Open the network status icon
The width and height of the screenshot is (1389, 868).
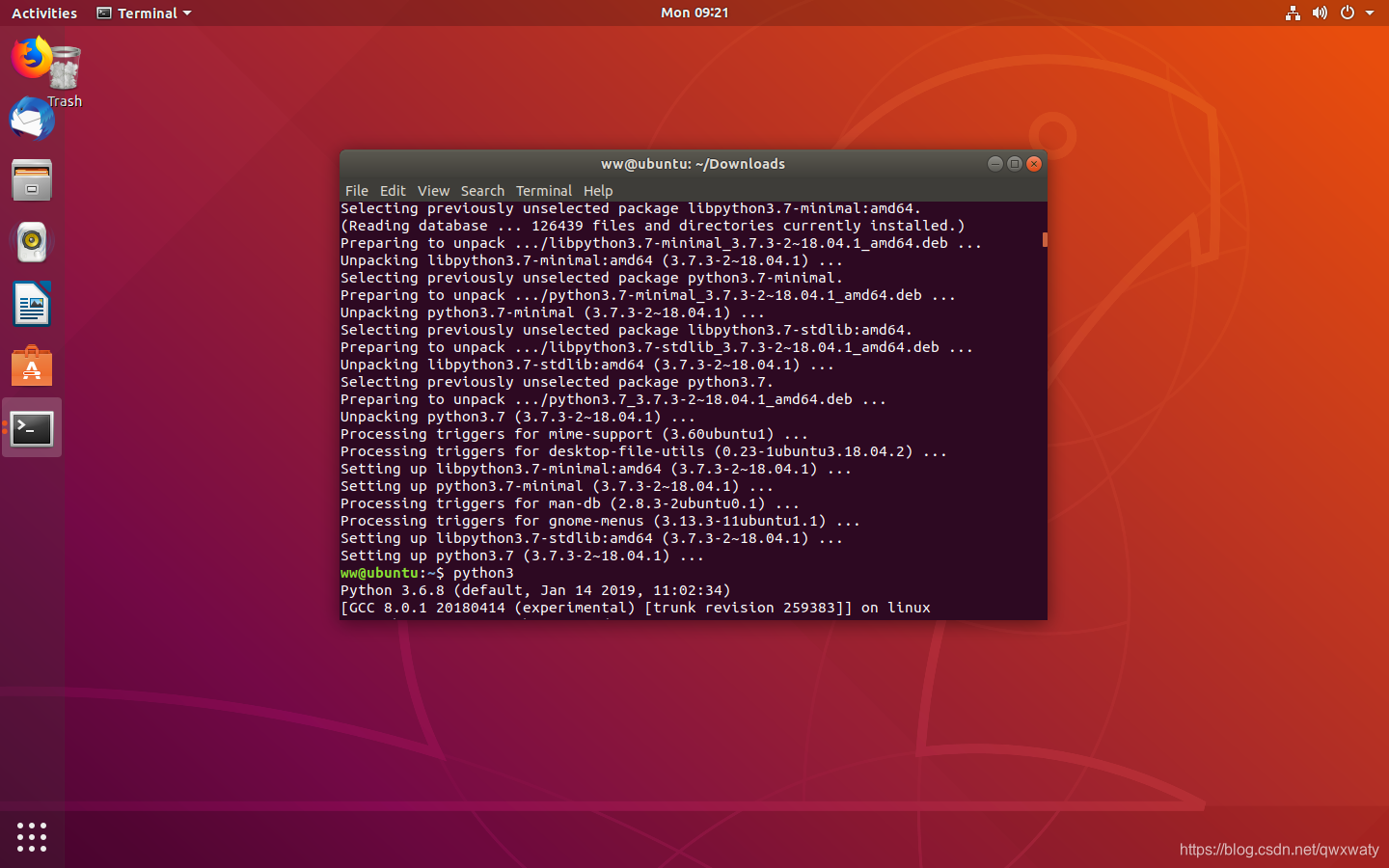1293,13
